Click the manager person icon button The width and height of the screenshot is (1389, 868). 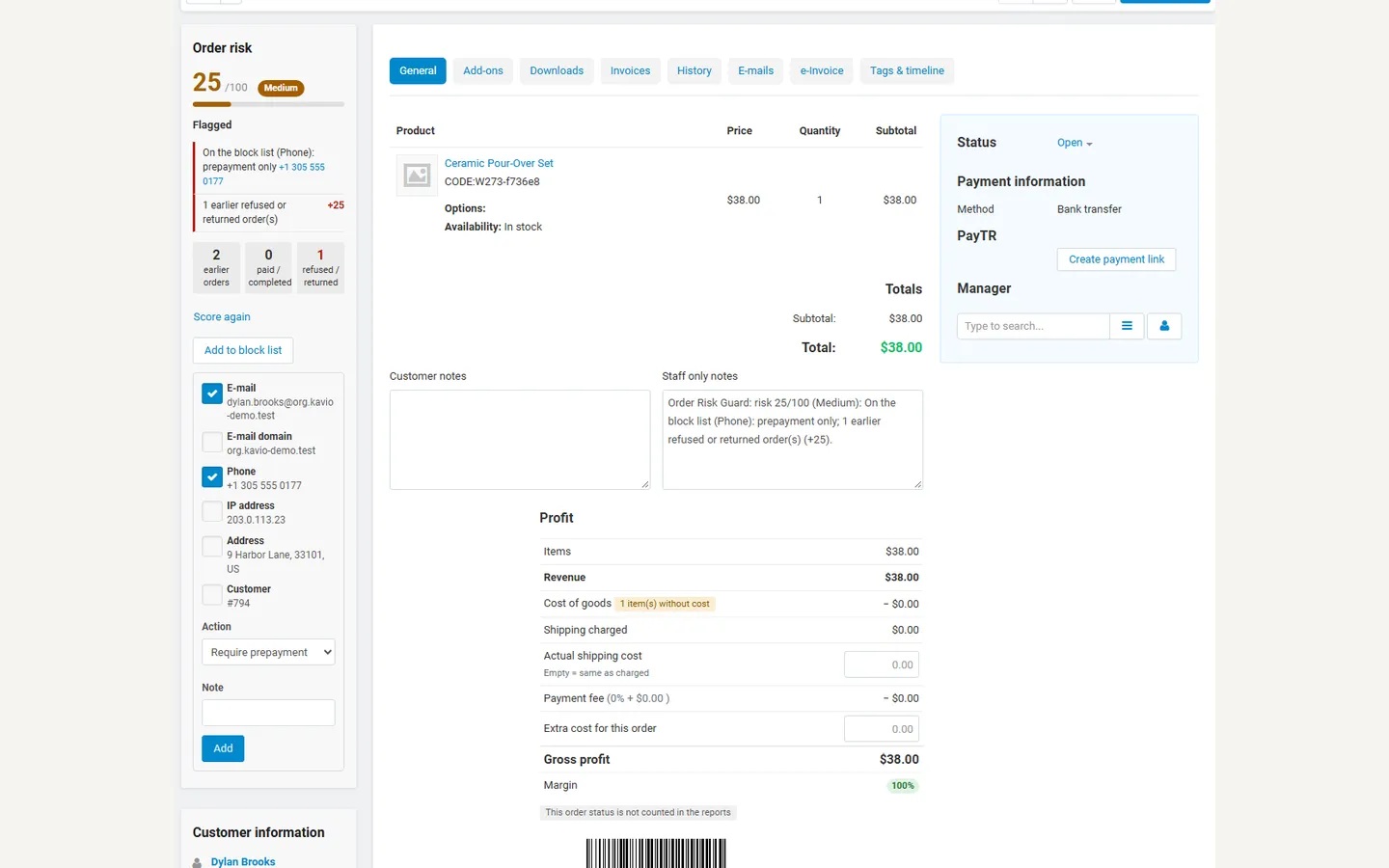tap(1164, 326)
